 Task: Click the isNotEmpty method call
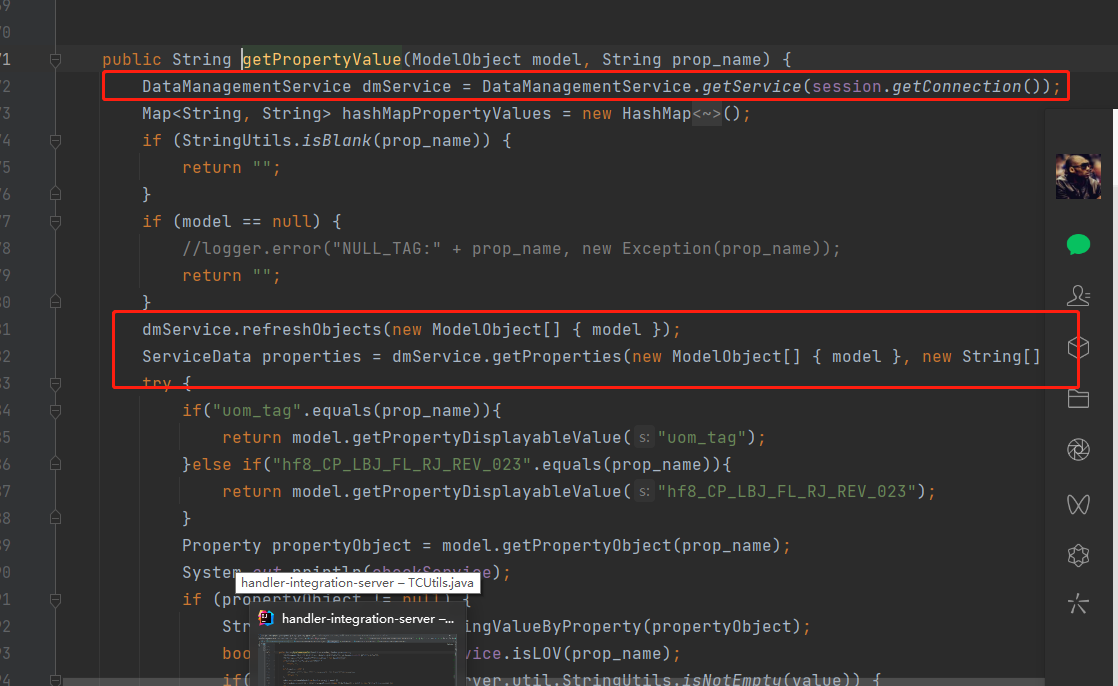(732, 680)
